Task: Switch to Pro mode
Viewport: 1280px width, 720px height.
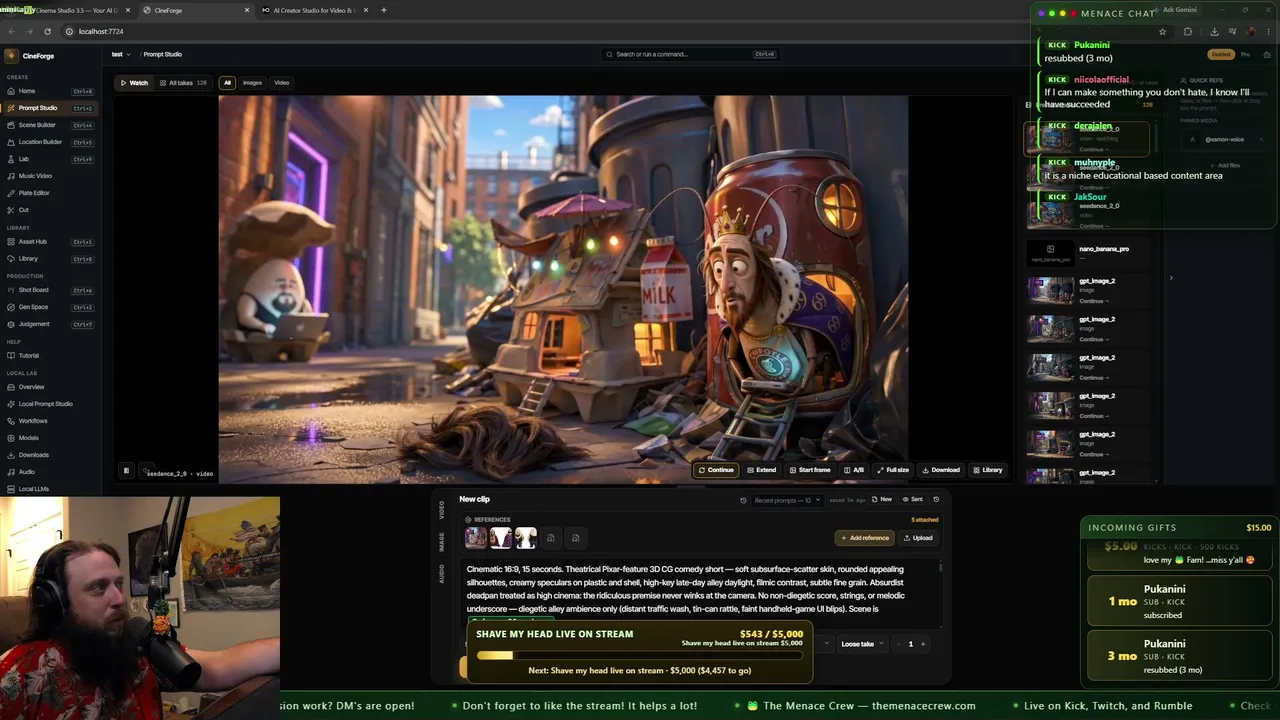Action: click(x=1245, y=54)
